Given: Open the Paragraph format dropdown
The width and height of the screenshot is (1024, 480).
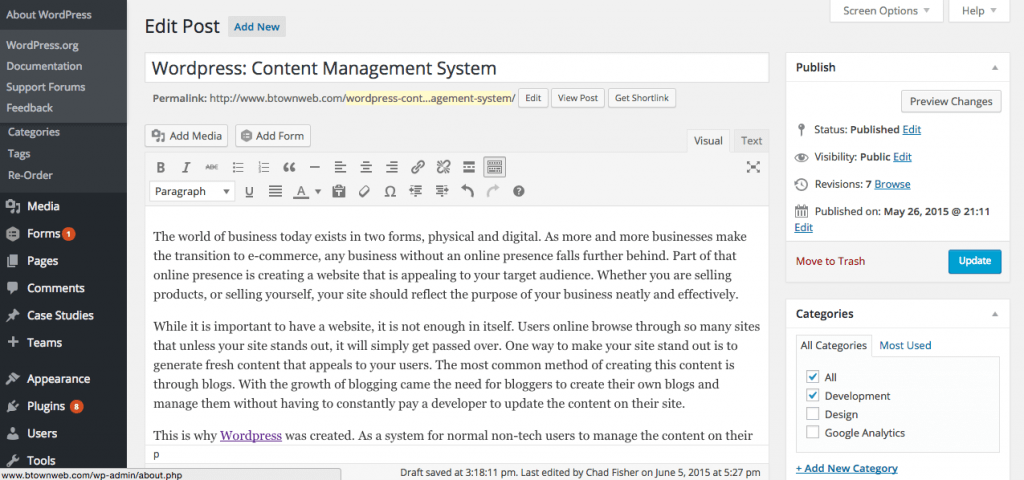Looking at the screenshot, I should tap(192, 191).
